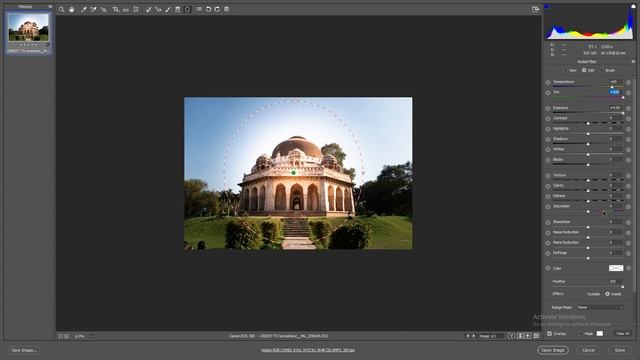Viewport: 640px width, 360px height.
Task: Open the Range Mask dropdown
Action: (600, 307)
